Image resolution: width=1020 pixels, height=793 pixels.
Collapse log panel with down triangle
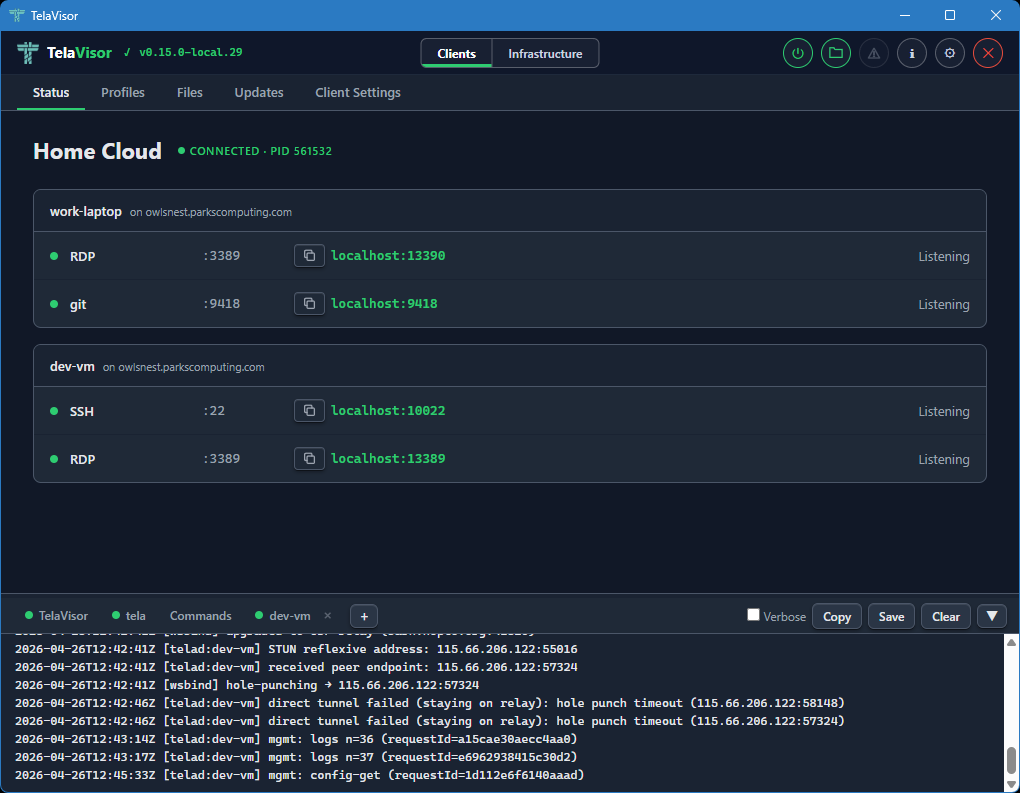[992, 616]
